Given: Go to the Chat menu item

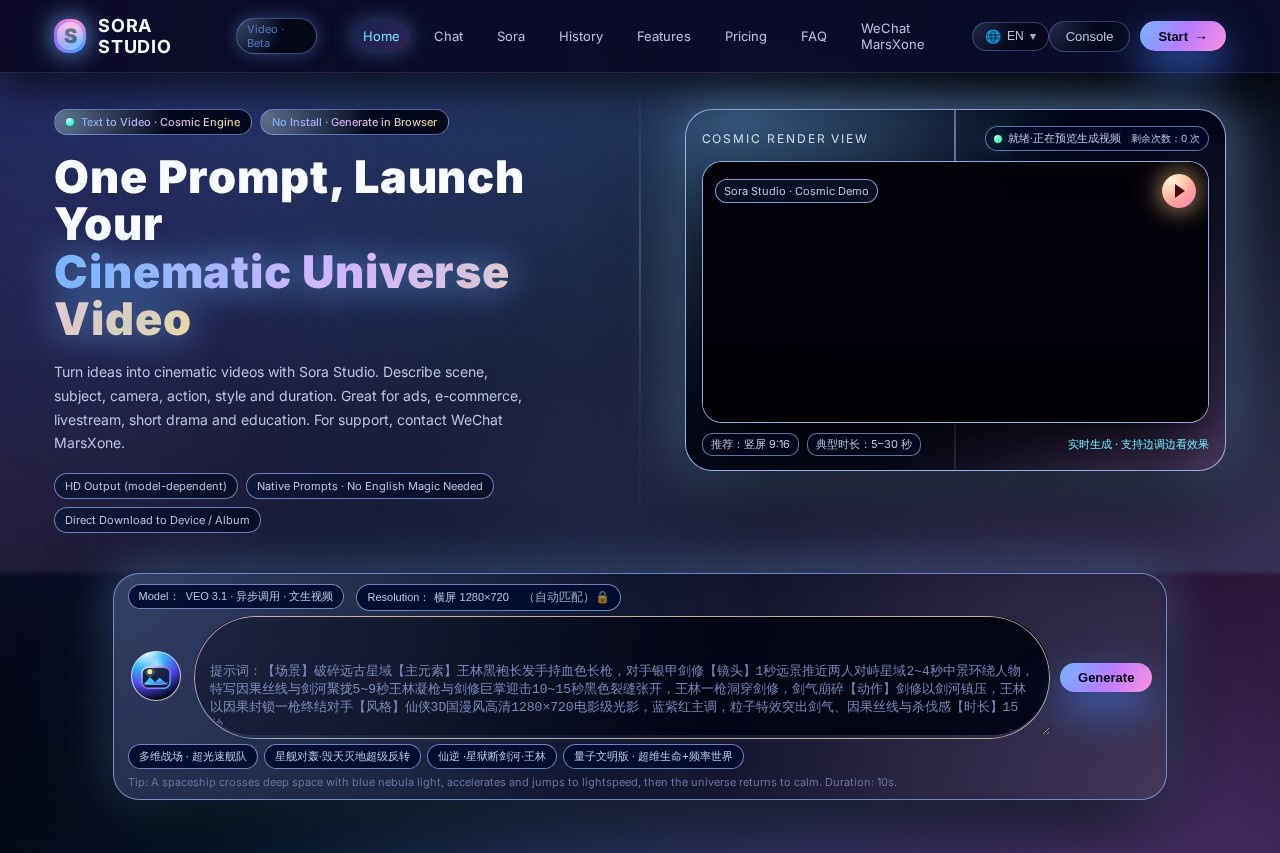Looking at the screenshot, I should coord(448,36).
